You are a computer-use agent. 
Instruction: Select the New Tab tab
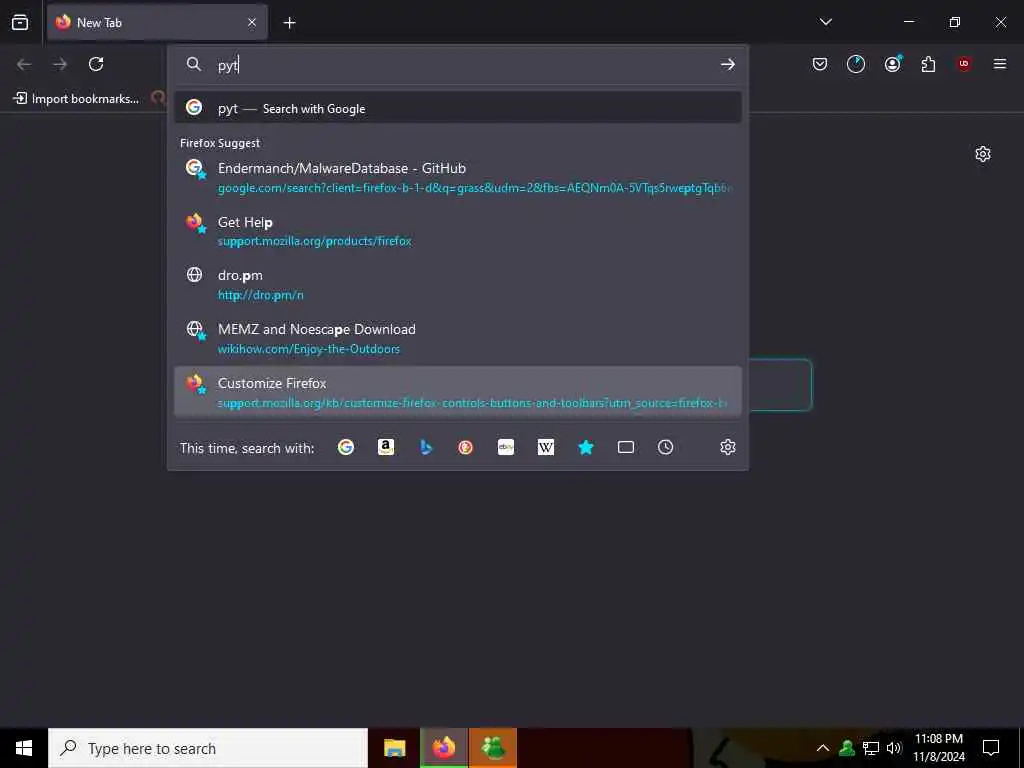coord(157,22)
